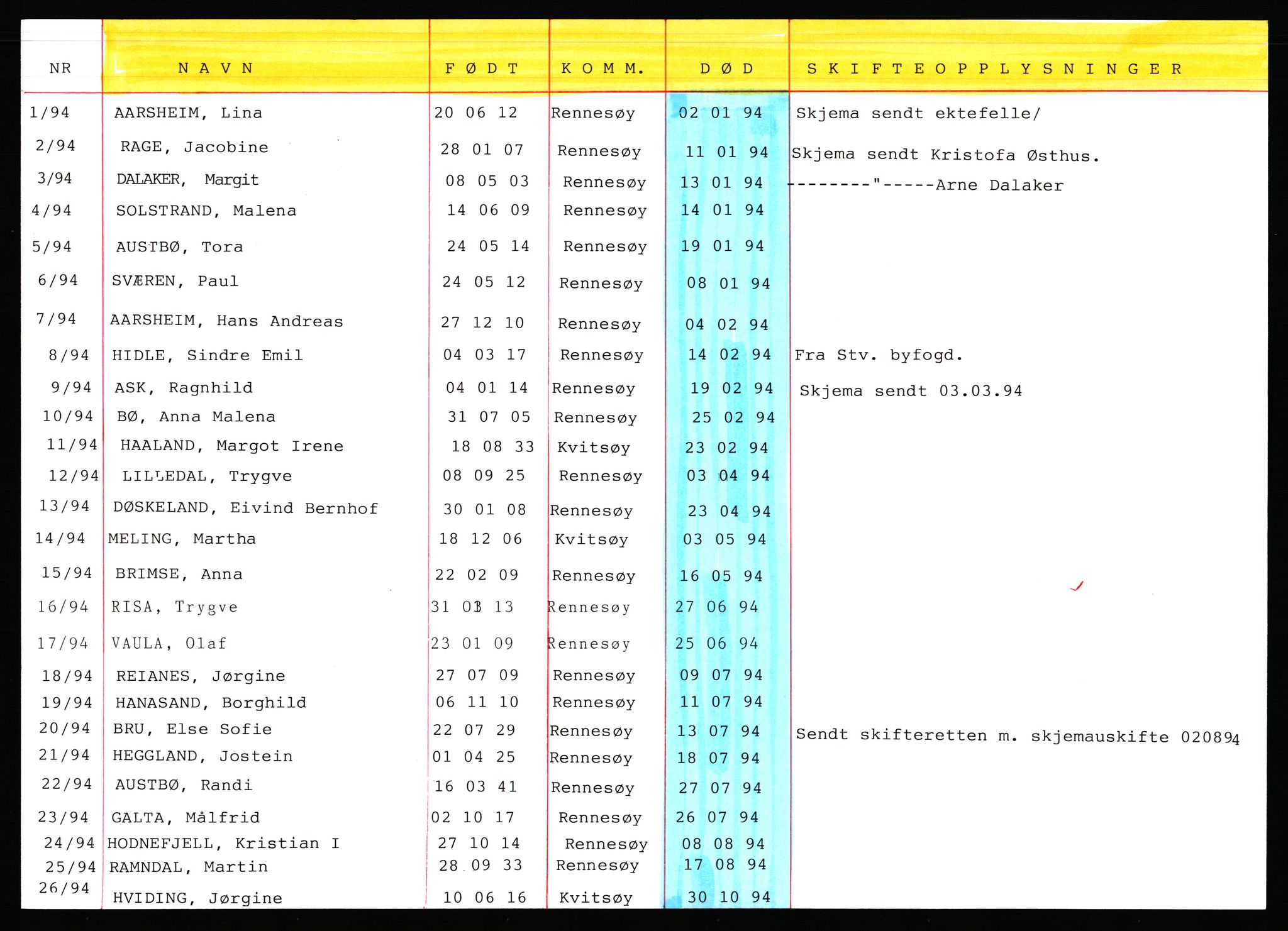This screenshot has width=1288, height=931.
Task: Select the name SOLSTRAND, Malena
Action: [x=206, y=211]
